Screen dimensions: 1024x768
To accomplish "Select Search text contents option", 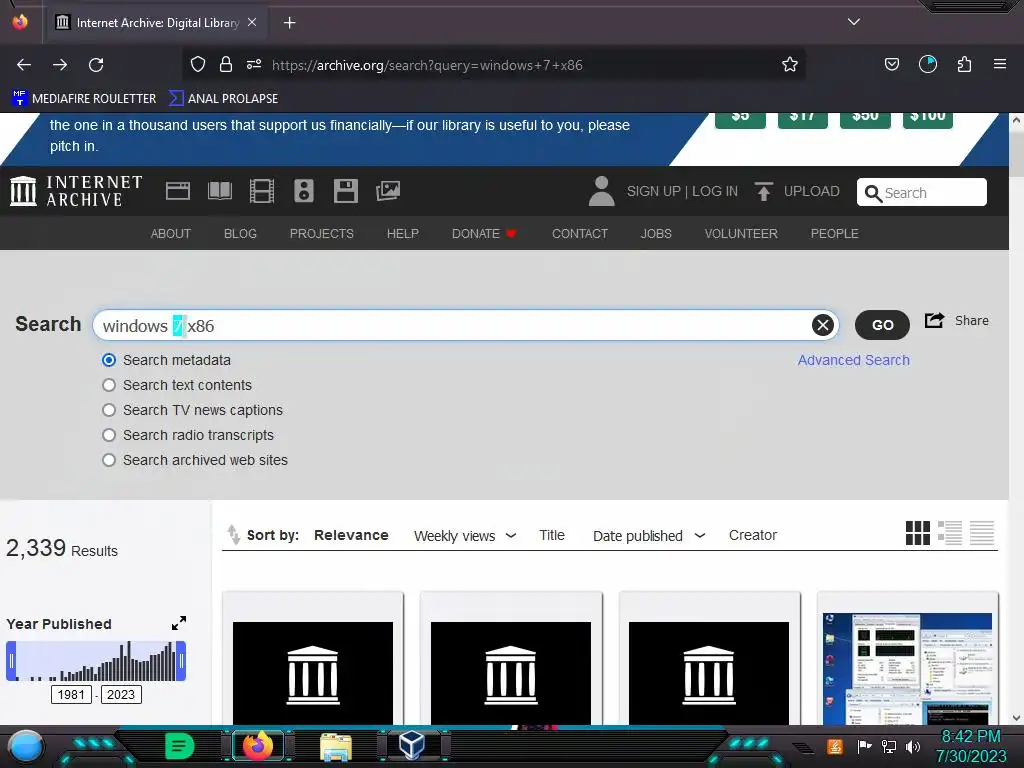I will pos(109,385).
